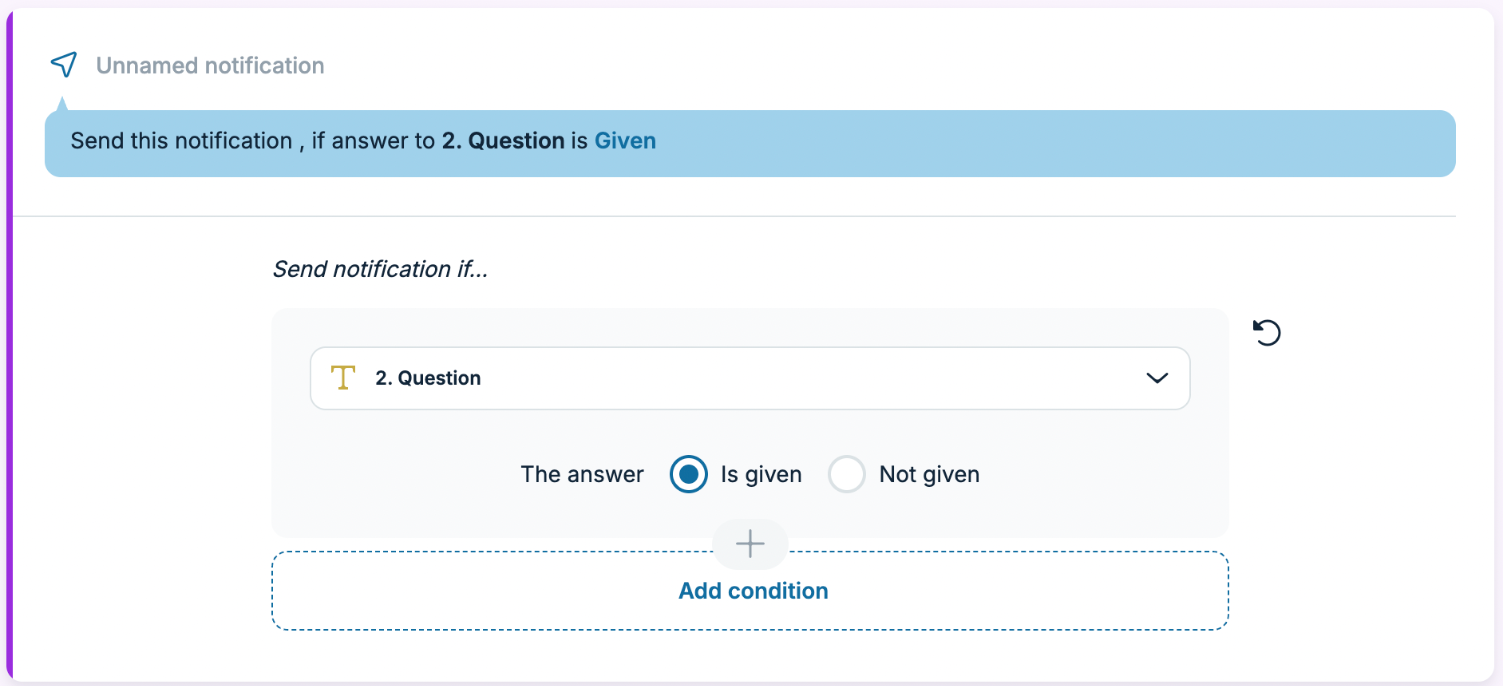Image resolution: width=1503 pixels, height=686 pixels.
Task: Select the Not given radio button
Action: (846, 475)
